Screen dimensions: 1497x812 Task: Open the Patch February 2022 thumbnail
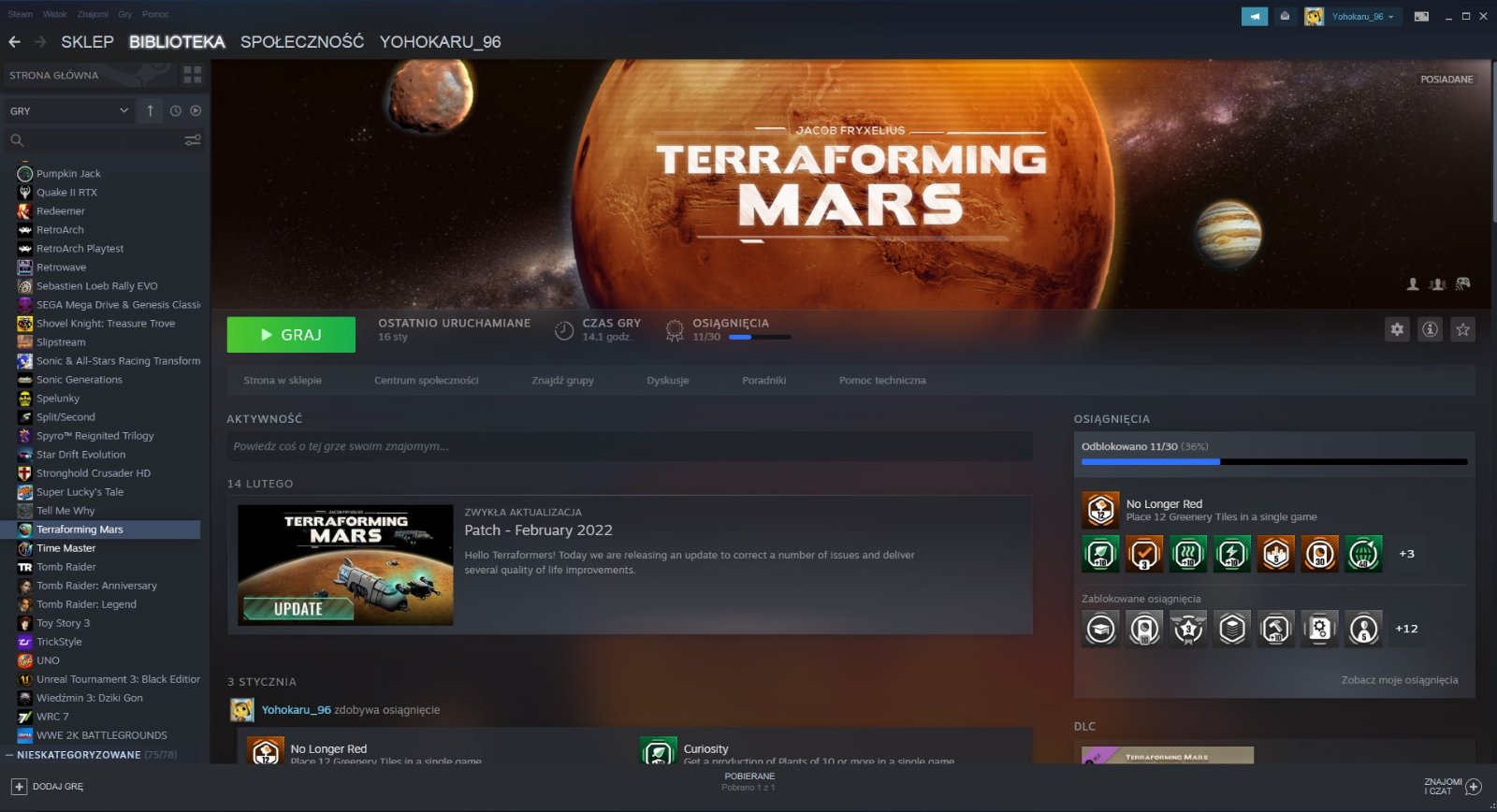tap(345, 565)
